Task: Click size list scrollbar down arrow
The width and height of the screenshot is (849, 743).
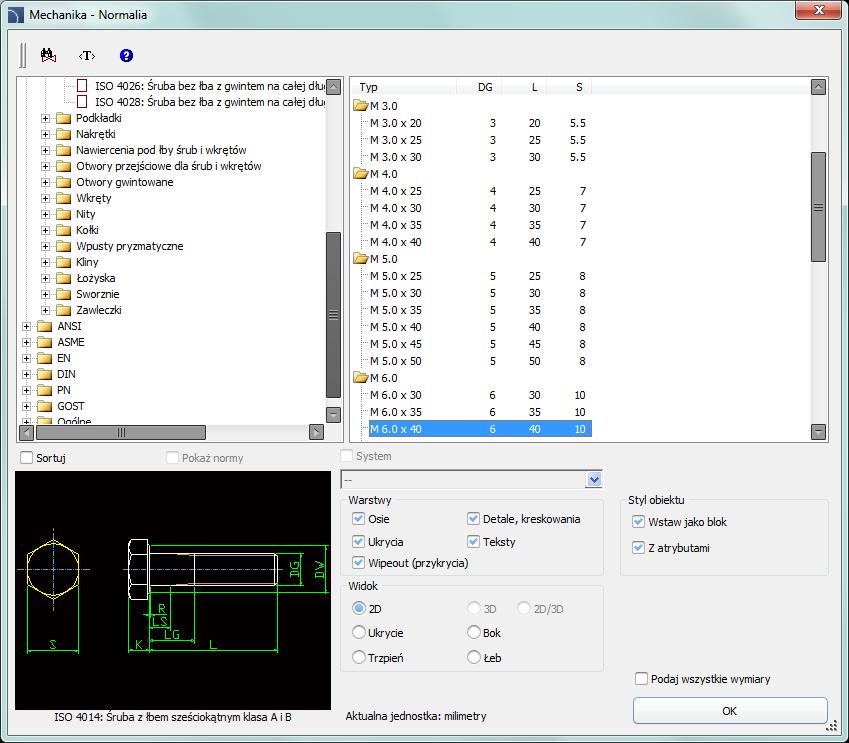Action: click(x=818, y=432)
